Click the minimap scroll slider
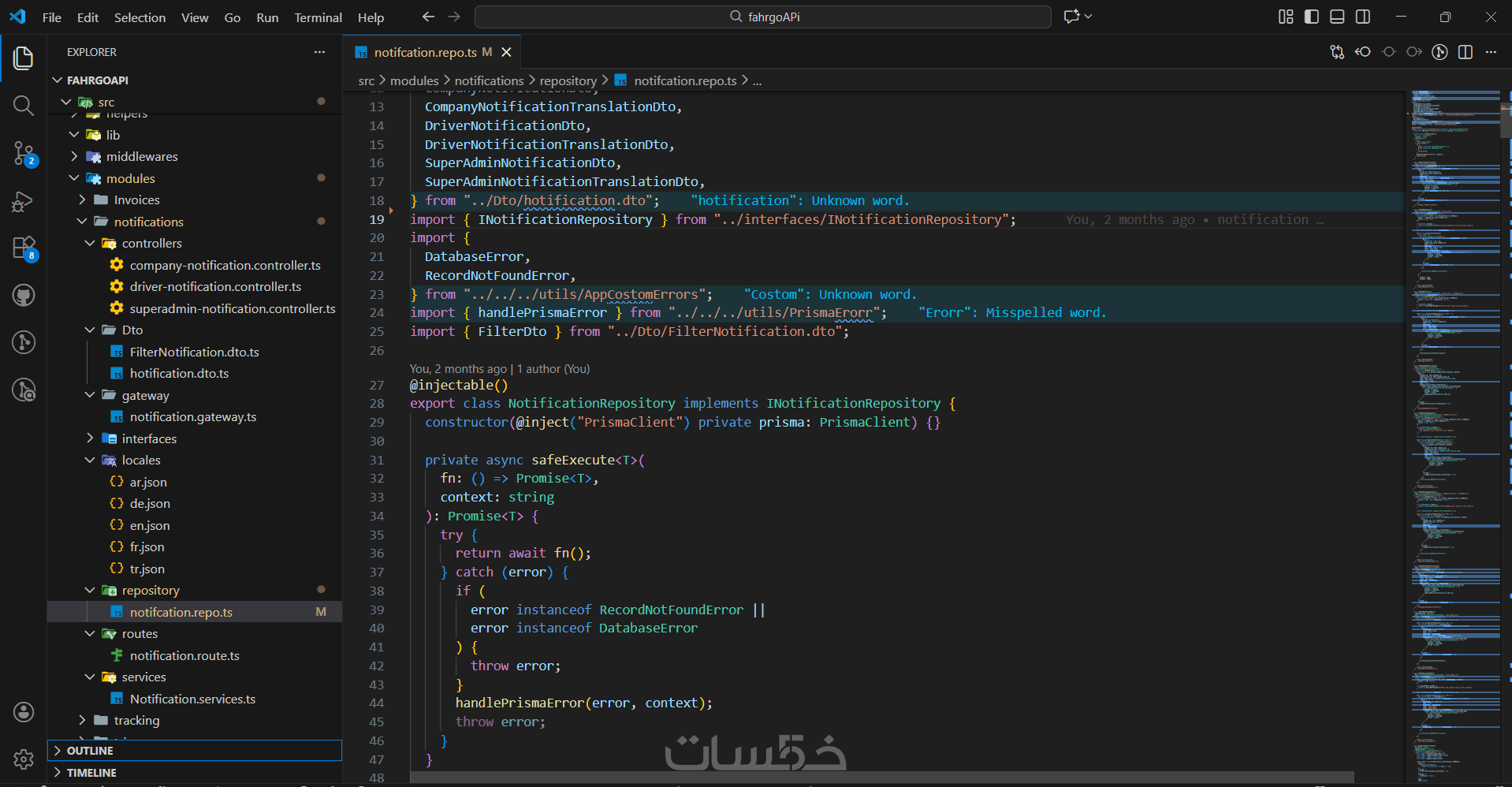Viewport: 1512px width, 787px height. point(1505,118)
